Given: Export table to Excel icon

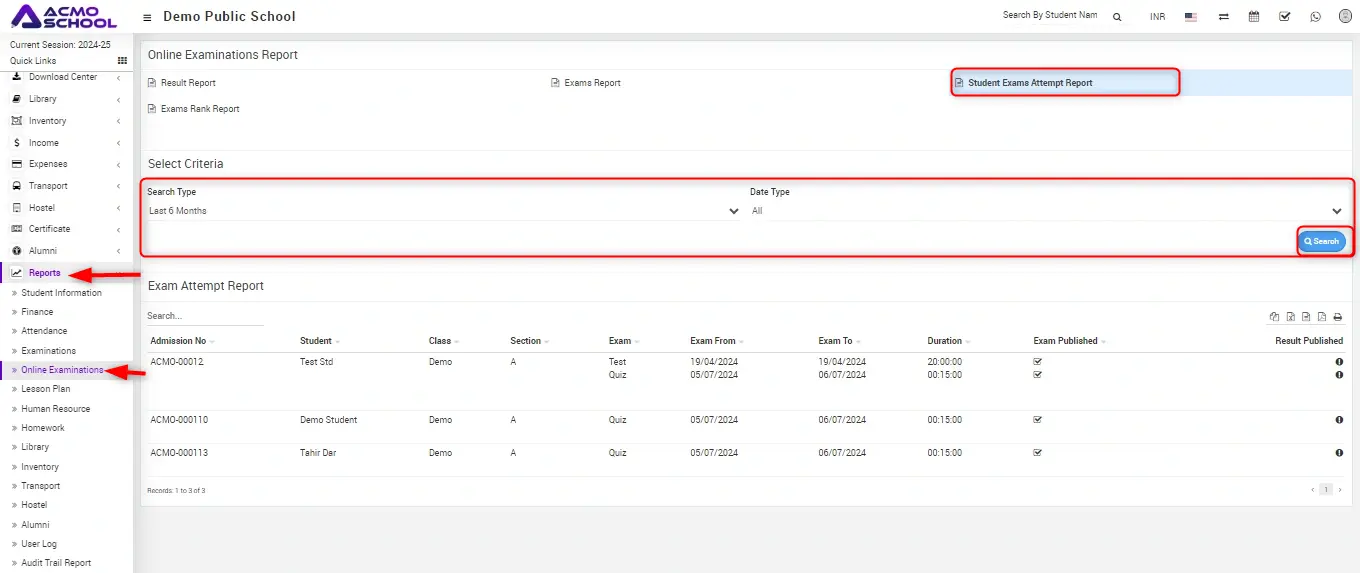Looking at the screenshot, I should 1290,317.
